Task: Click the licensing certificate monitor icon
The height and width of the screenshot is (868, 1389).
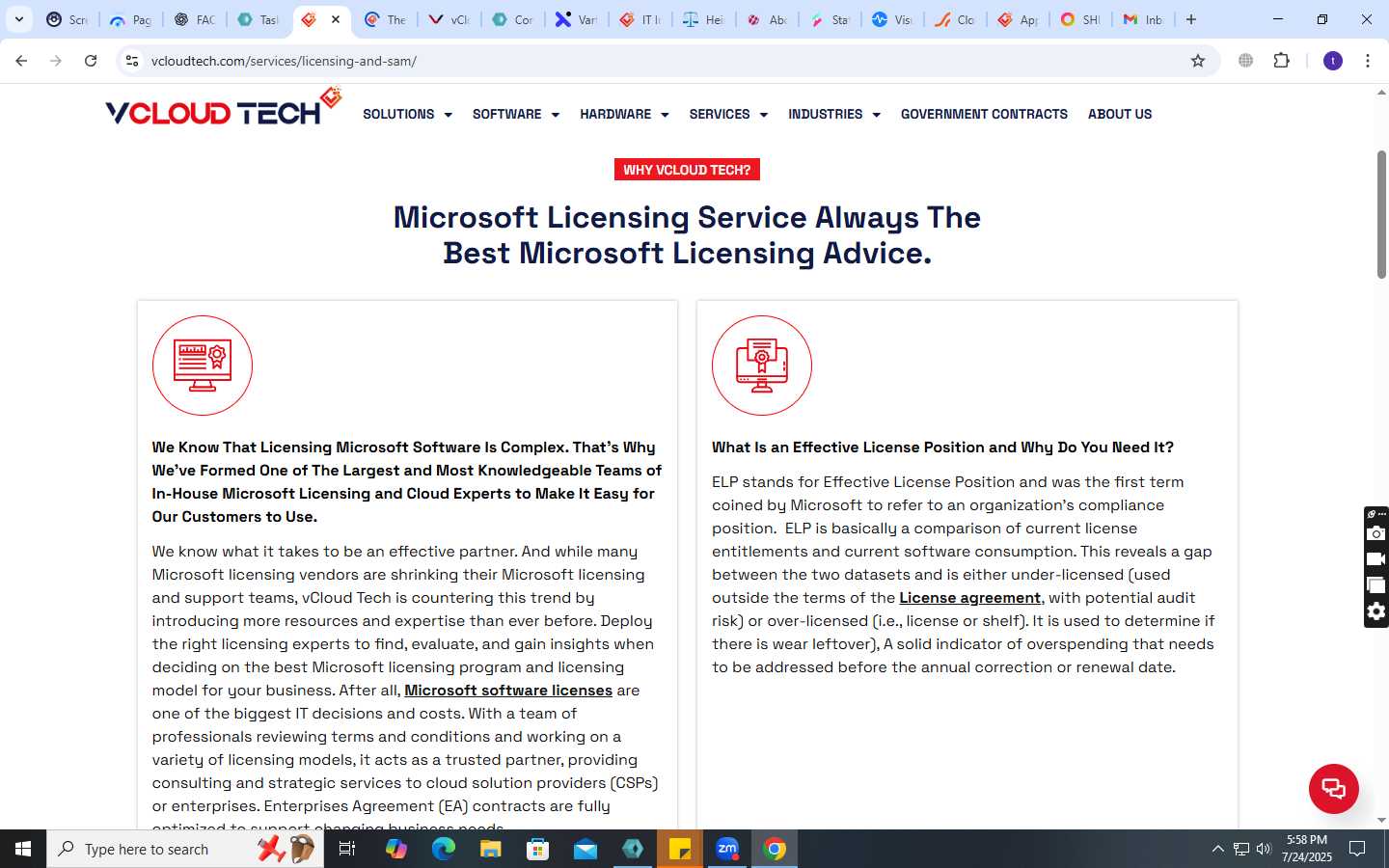Action: tap(203, 366)
